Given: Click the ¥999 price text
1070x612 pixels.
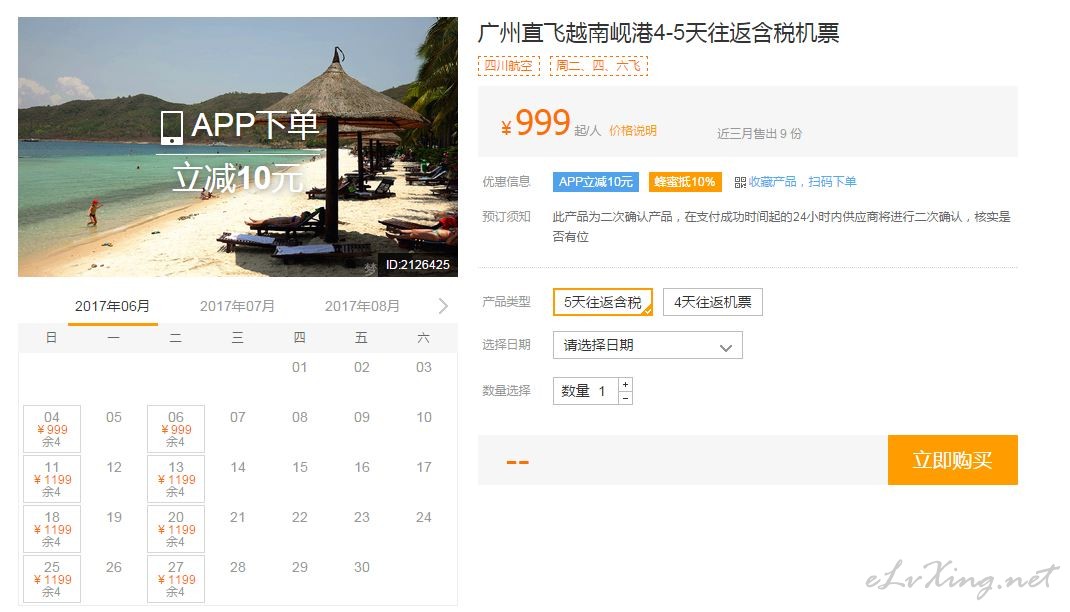Looking at the screenshot, I should point(536,123).
